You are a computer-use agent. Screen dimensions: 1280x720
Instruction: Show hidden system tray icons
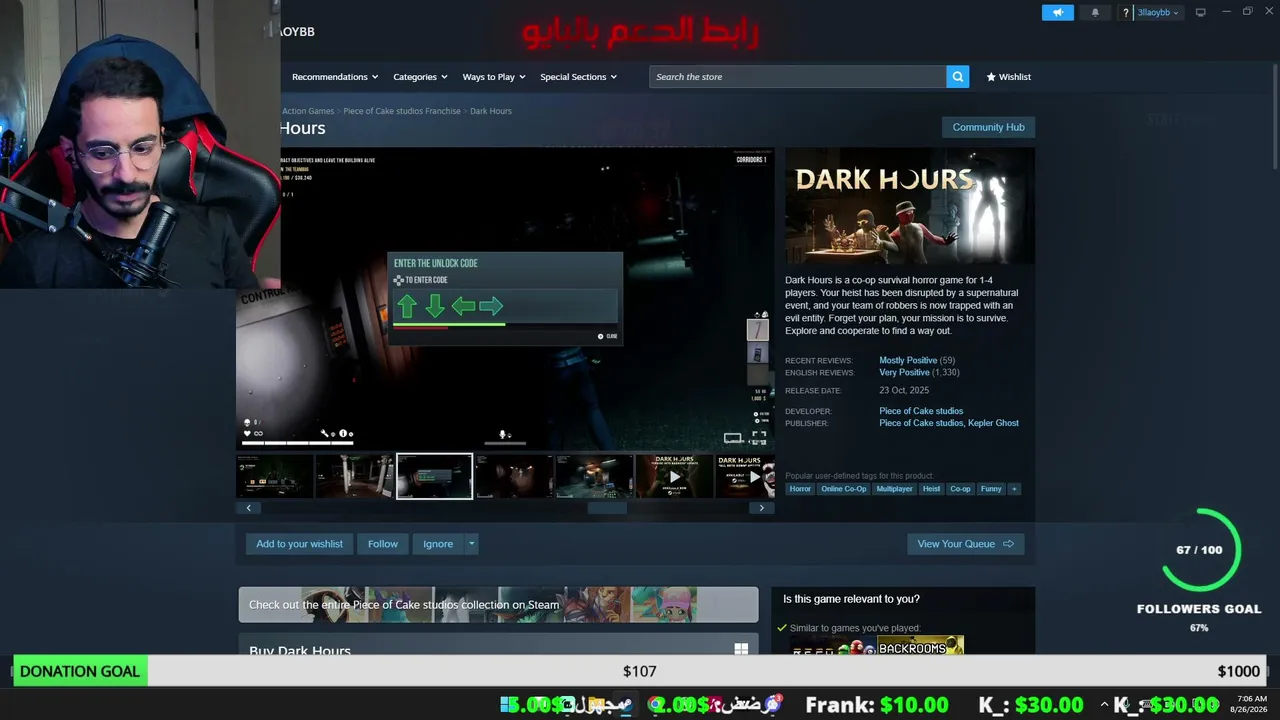coord(1104,704)
